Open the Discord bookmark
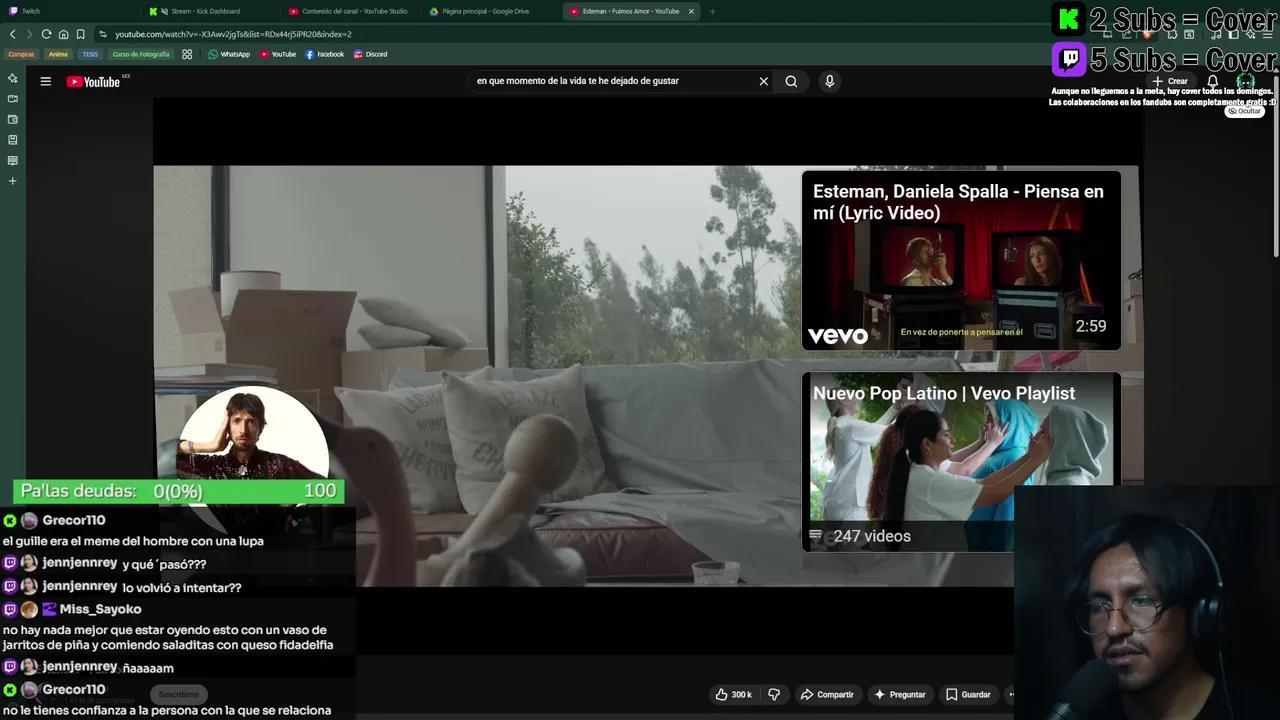 pos(370,54)
